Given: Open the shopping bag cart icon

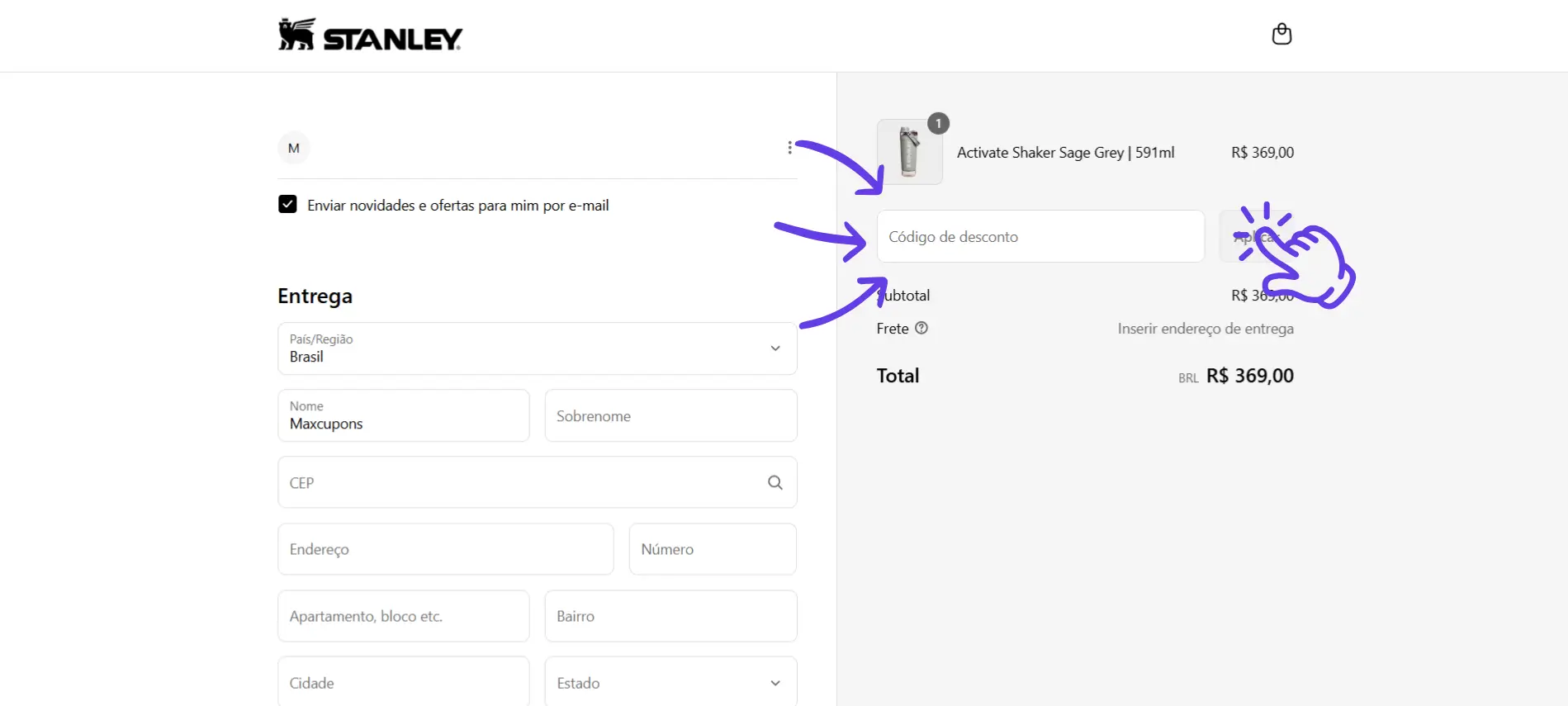Looking at the screenshot, I should 1281,34.
